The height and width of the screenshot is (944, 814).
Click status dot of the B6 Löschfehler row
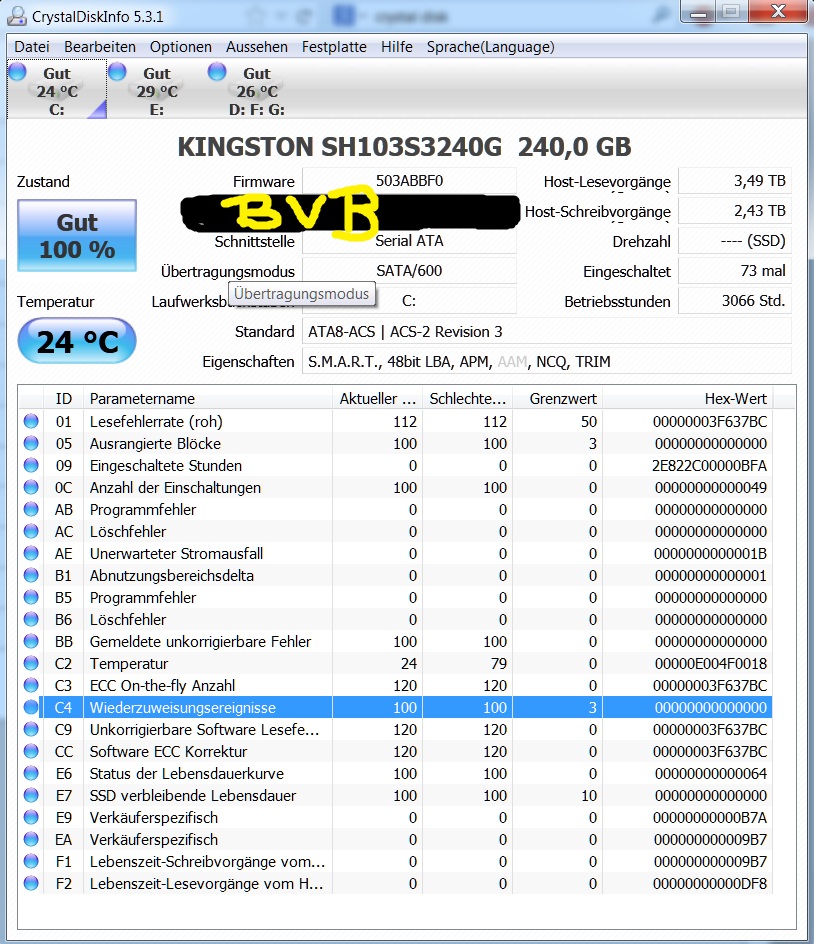31,620
